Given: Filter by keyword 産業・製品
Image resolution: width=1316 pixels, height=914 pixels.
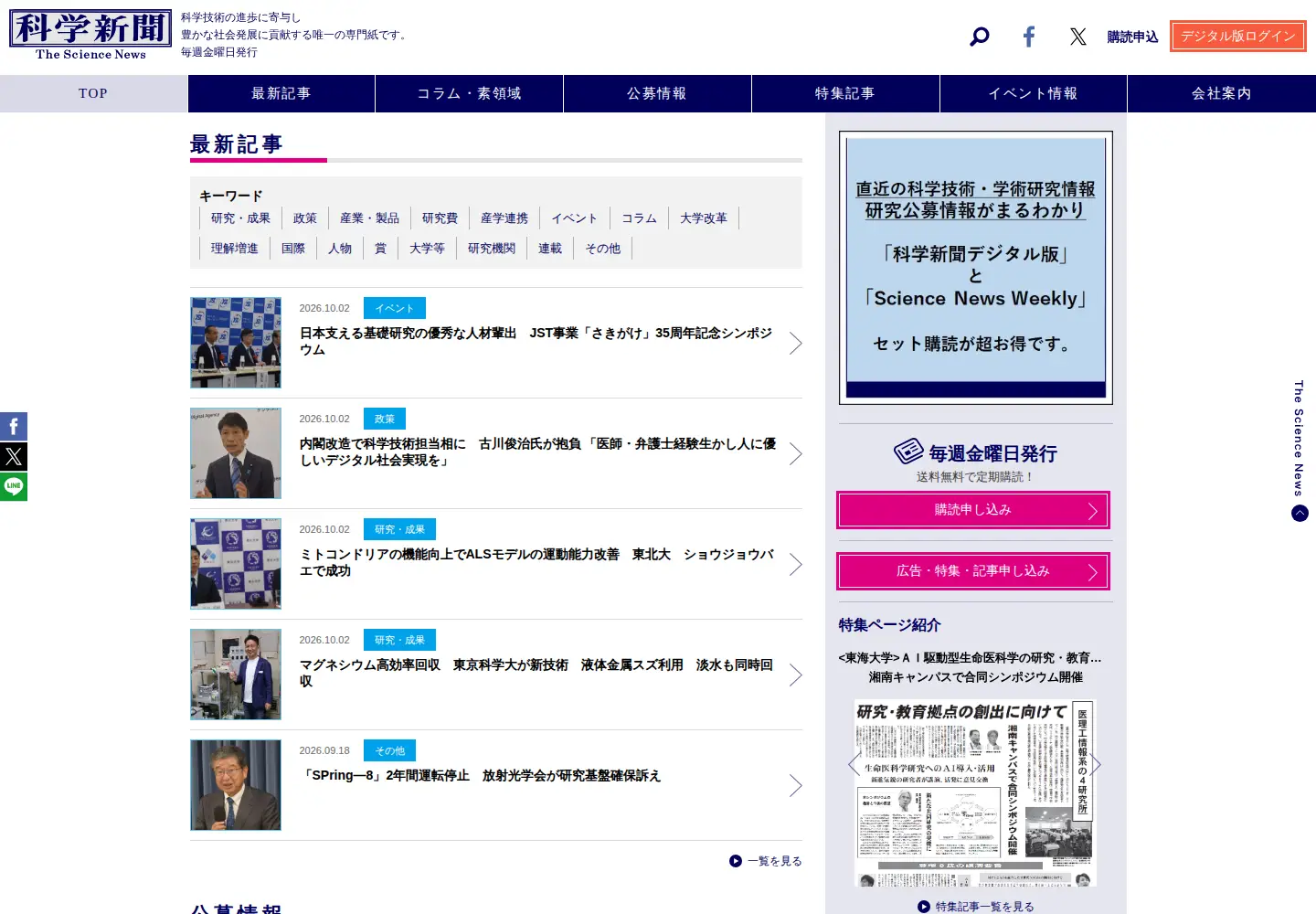Looking at the screenshot, I should click(x=369, y=218).
